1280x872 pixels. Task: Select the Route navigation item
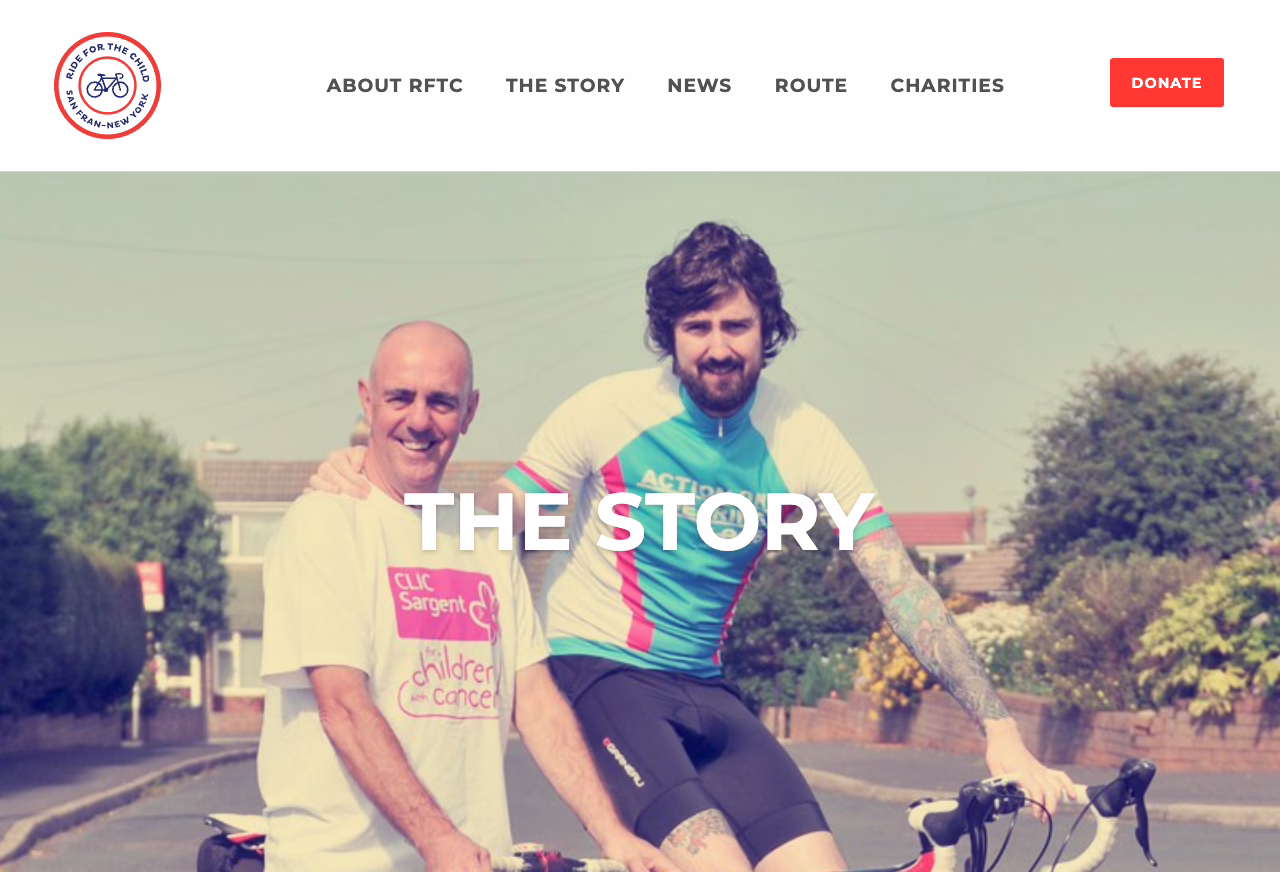click(x=811, y=86)
